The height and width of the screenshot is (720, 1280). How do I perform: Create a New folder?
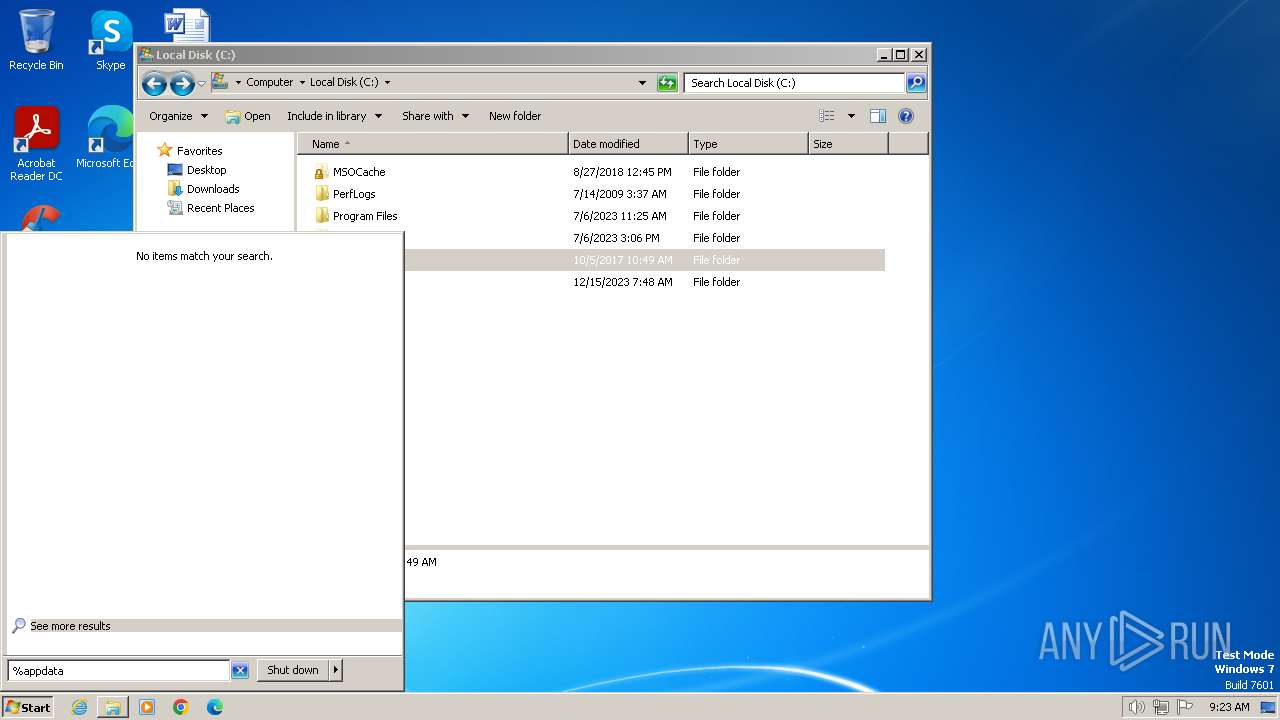click(x=515, y=116)
